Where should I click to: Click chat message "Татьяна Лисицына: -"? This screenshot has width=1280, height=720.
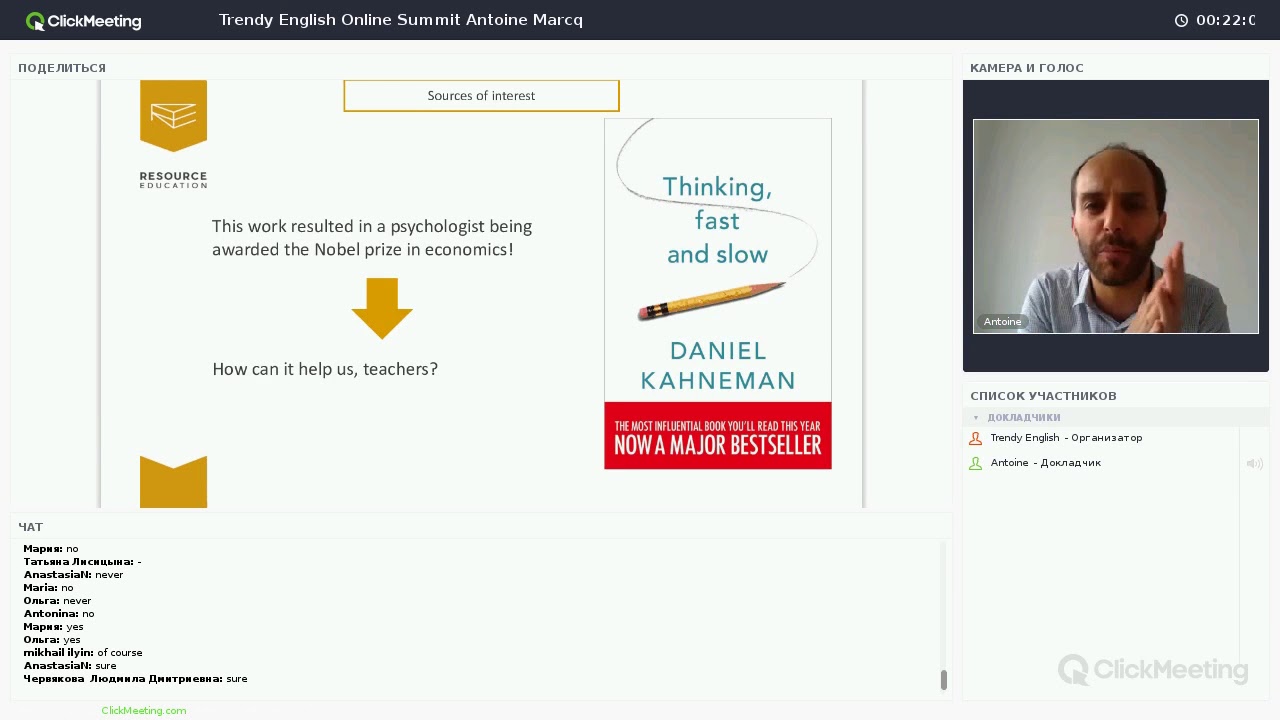82,562
